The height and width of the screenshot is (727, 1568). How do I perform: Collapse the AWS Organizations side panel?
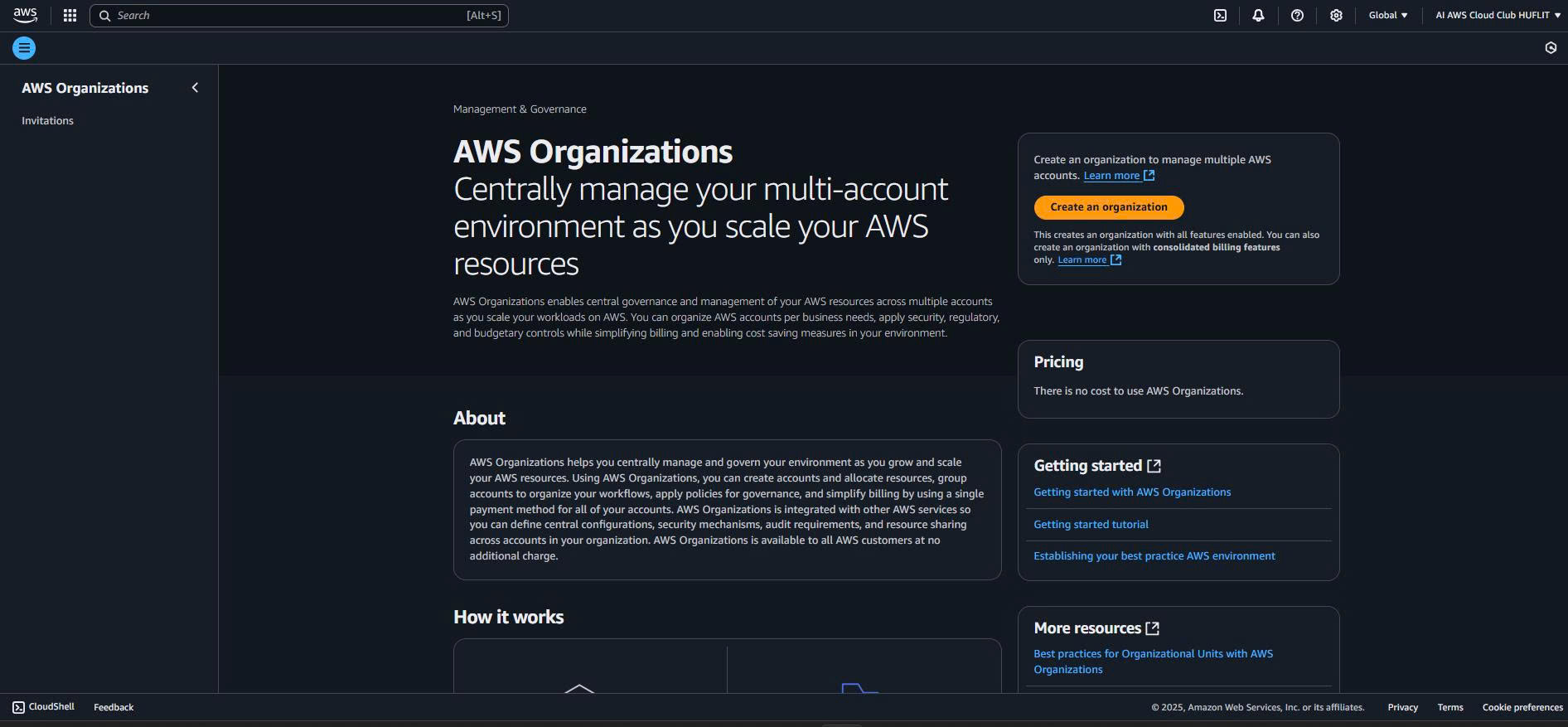pyautogui.click(x=195, y=88)
